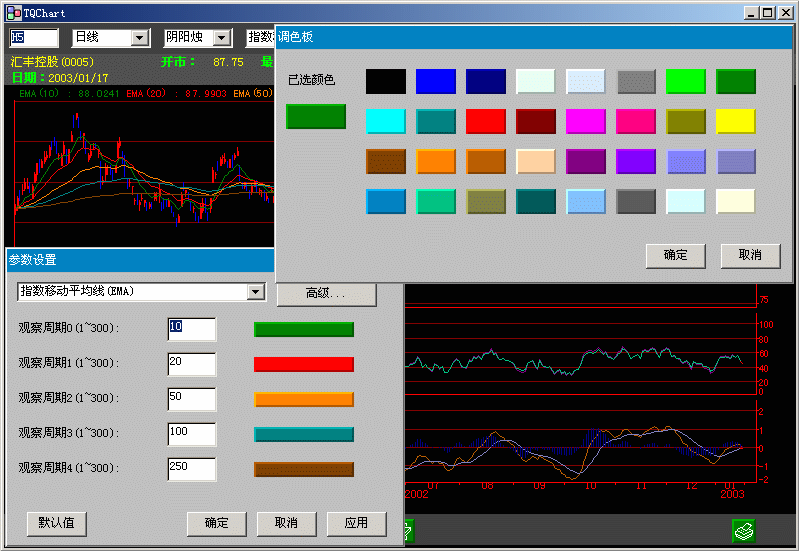Expand the 指数移动平均线(EMA) indicator dropdown

[255, 292]
